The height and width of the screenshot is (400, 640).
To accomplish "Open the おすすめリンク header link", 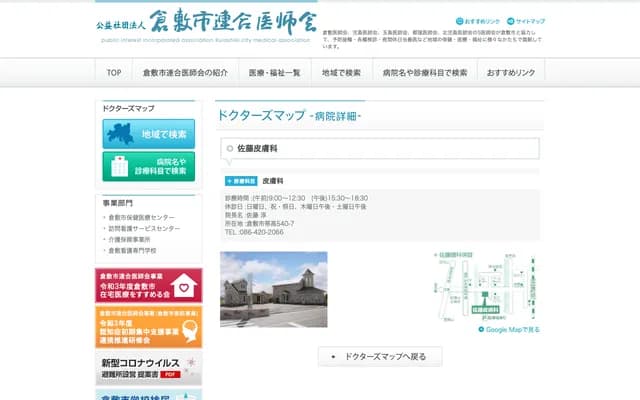I will click(x=479, y=21).
